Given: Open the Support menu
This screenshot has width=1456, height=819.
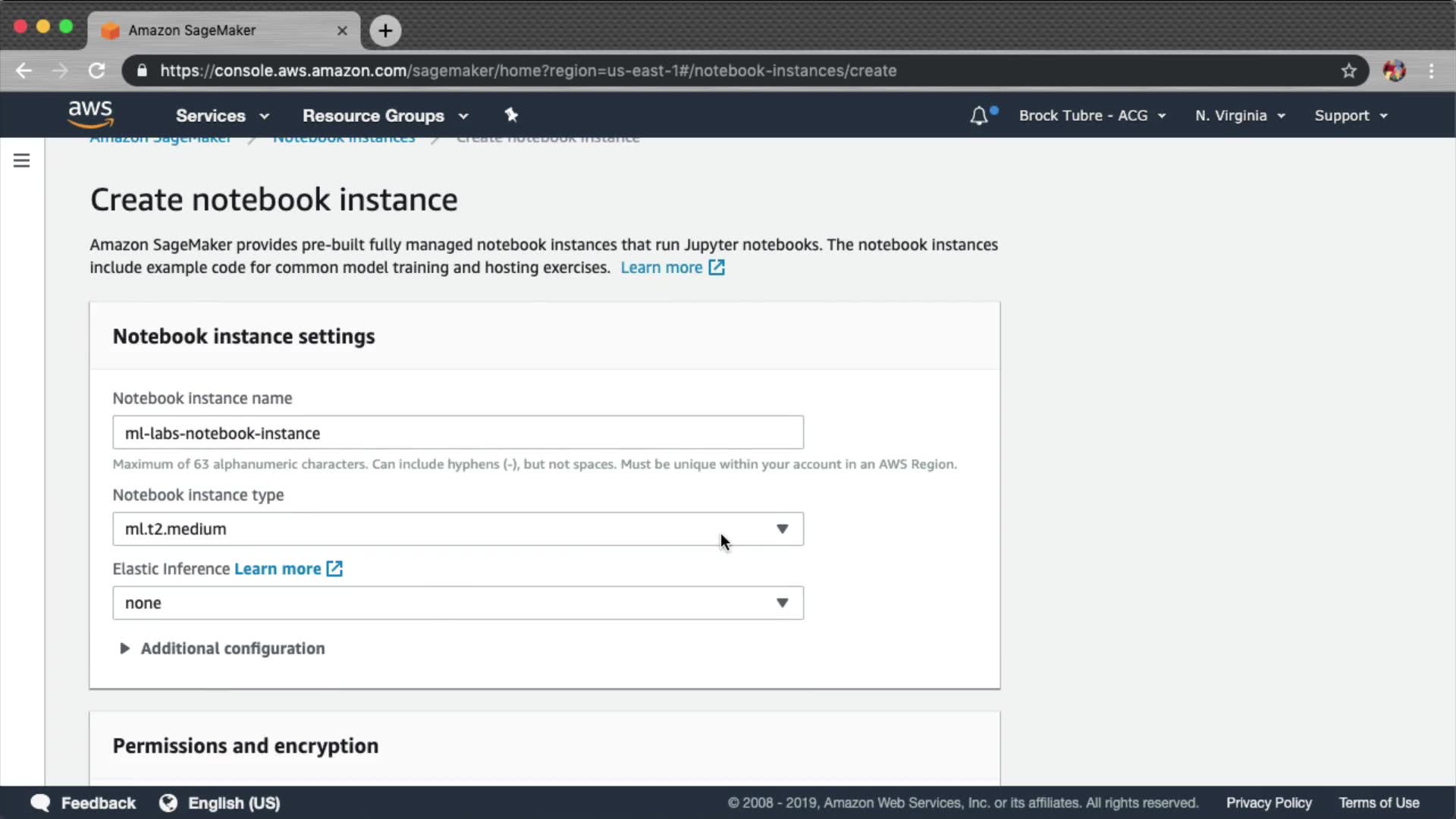Looking at the screenshot, I should pyautogui.click(x=1350, y=115).
